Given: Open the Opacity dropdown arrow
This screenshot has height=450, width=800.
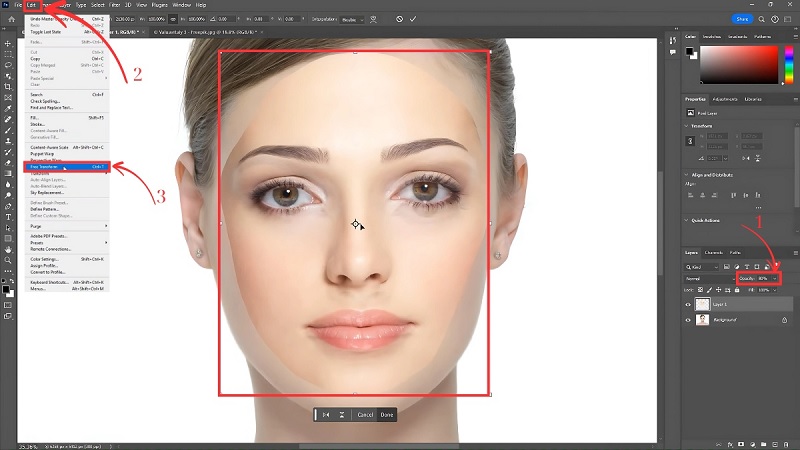Looking at the screenshot, I should (774, 279).
